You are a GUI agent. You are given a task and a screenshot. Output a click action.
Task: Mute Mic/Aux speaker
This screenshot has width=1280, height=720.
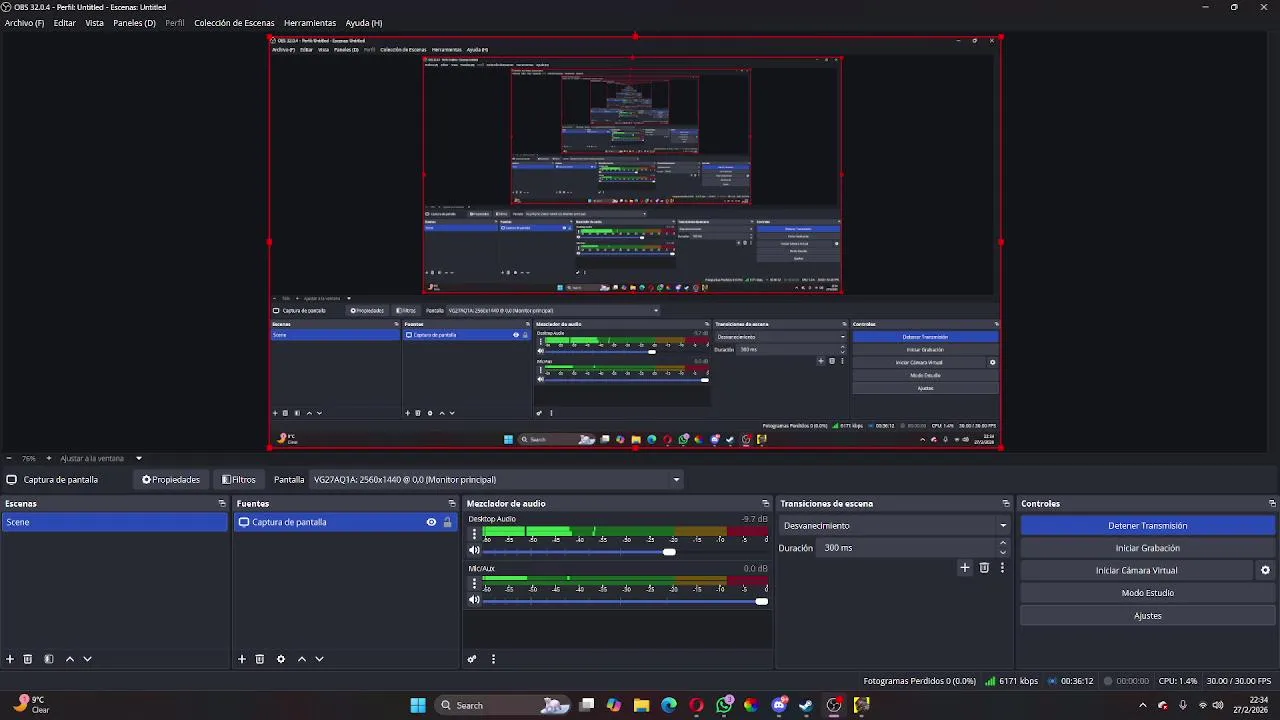[x=474, y=600]
